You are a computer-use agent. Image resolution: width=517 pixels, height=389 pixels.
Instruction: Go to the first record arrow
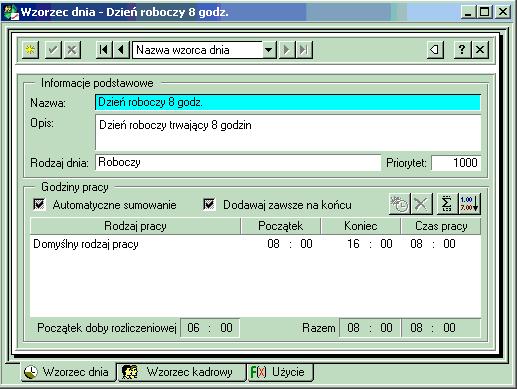(x=104, y=50)
